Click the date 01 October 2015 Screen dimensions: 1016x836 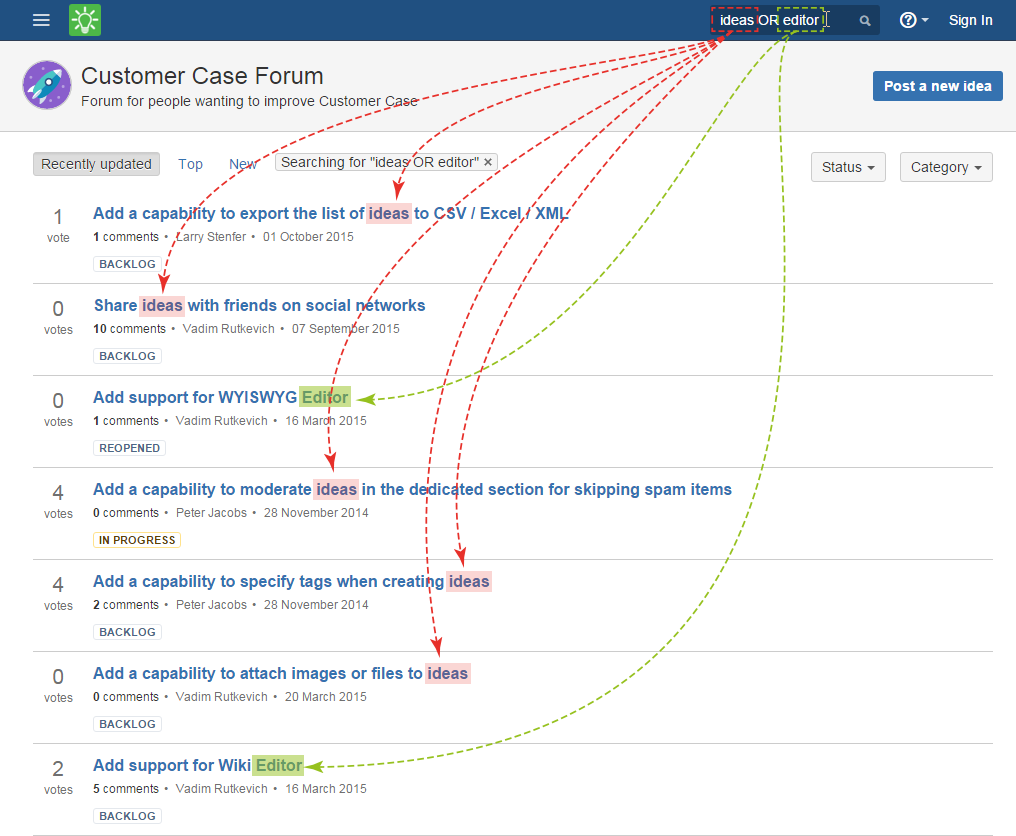point(308,237)
